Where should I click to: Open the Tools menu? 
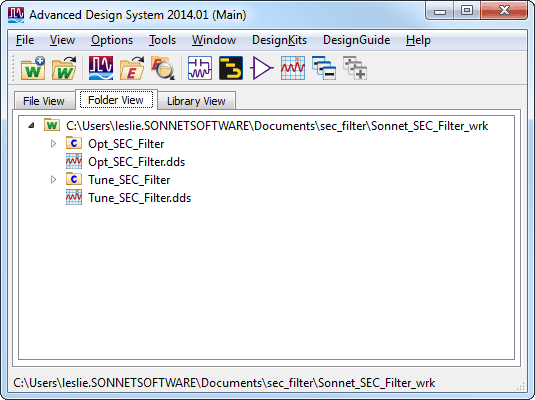pyautogui.click(x=162, y=40)
